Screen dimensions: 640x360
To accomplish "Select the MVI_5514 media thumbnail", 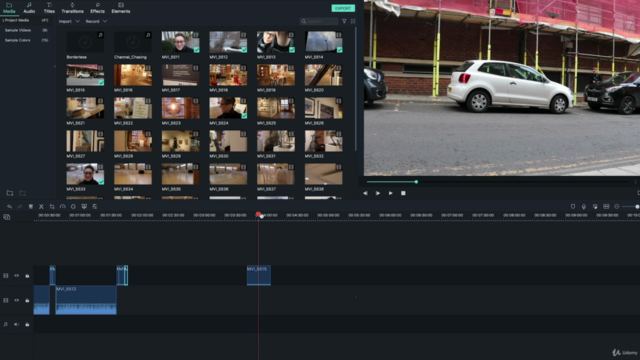I will 323,42.
